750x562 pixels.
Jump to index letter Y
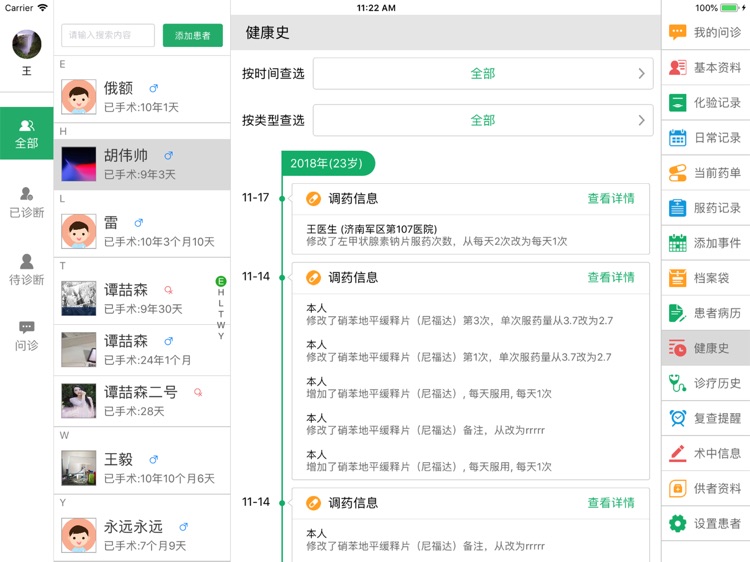[x=221, y=336]
